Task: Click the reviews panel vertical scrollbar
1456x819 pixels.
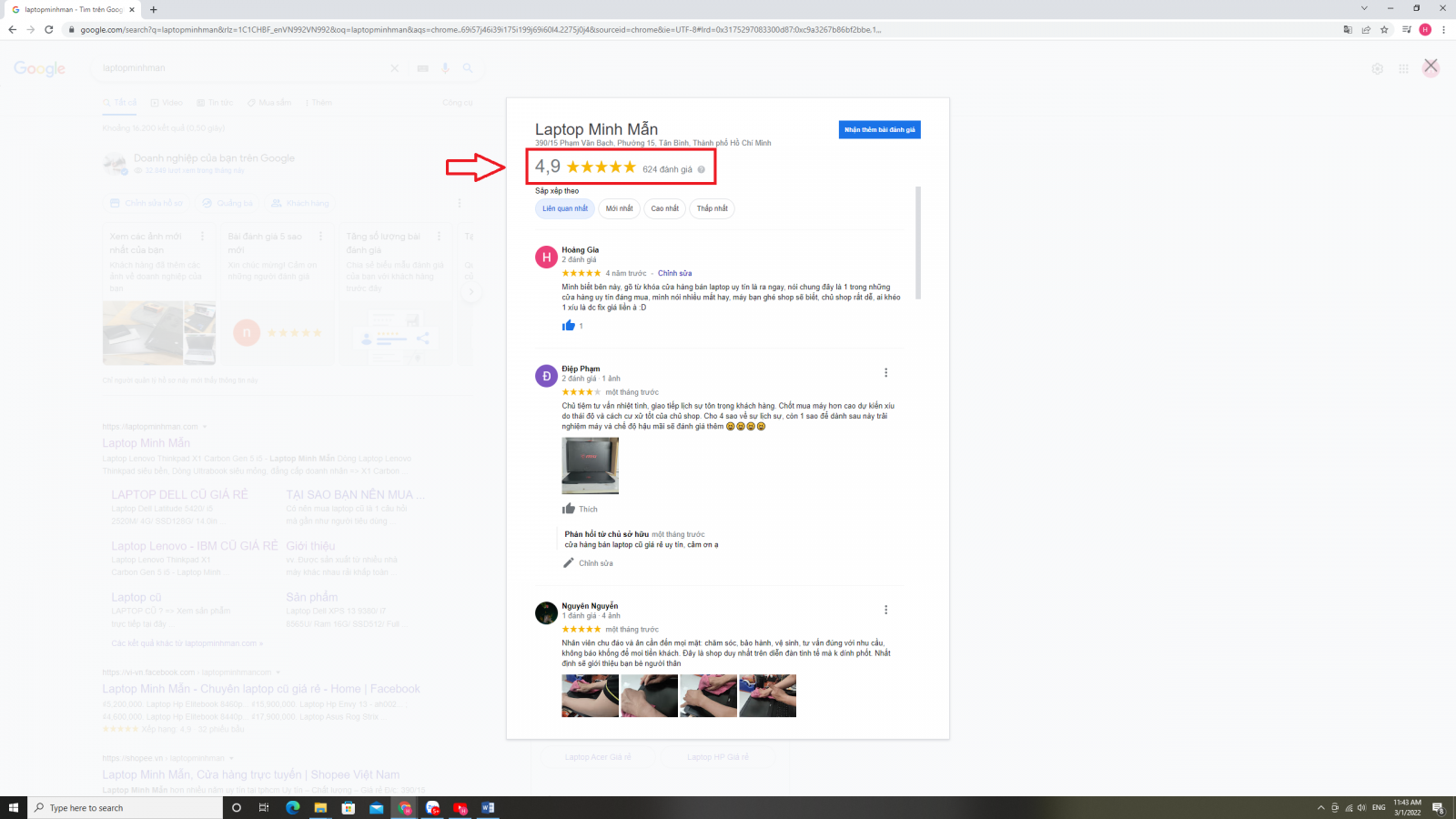Action: pos(918,242)
